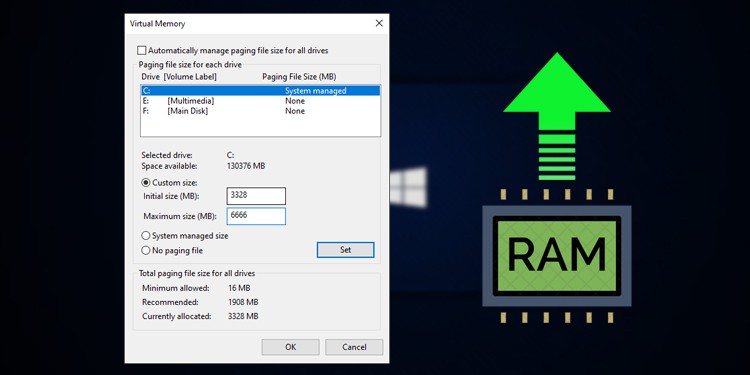Select the No paging file option

pos(145,251)
